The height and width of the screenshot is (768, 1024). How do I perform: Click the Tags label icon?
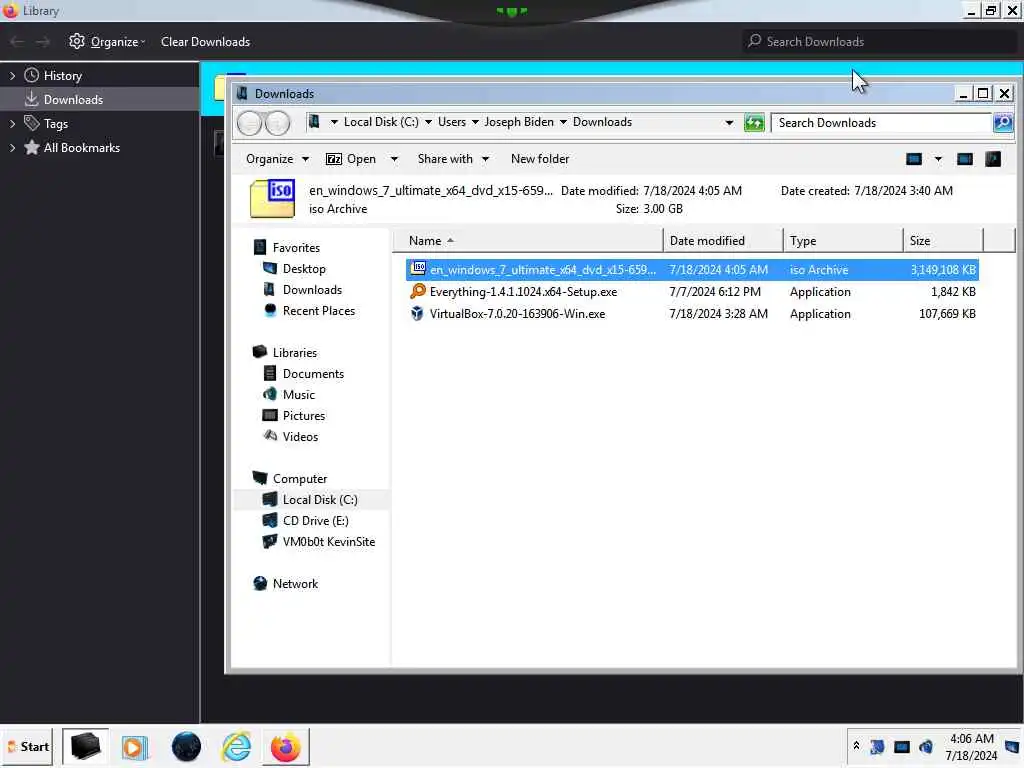pos(31,123)
